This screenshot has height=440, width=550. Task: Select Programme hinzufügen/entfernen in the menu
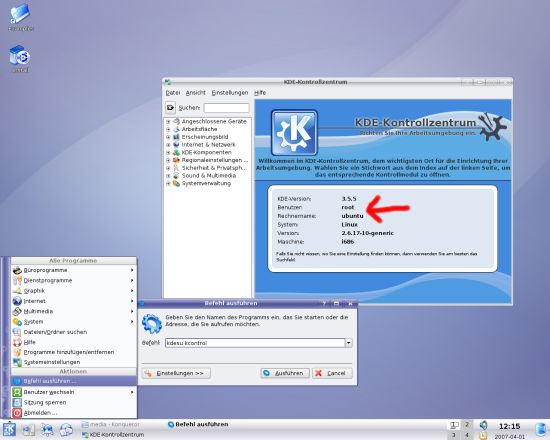pos(74,352)
